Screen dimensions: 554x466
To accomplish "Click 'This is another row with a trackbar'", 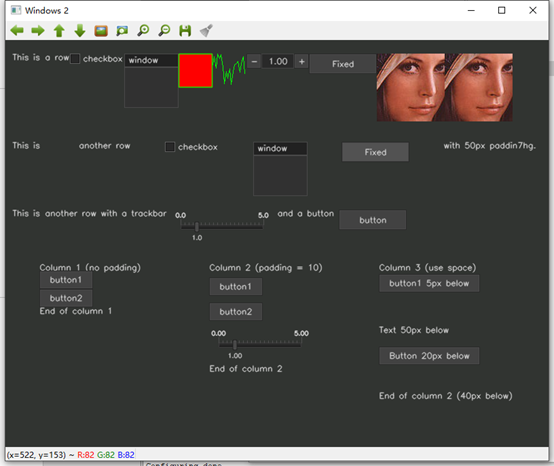I will [89, 213].
